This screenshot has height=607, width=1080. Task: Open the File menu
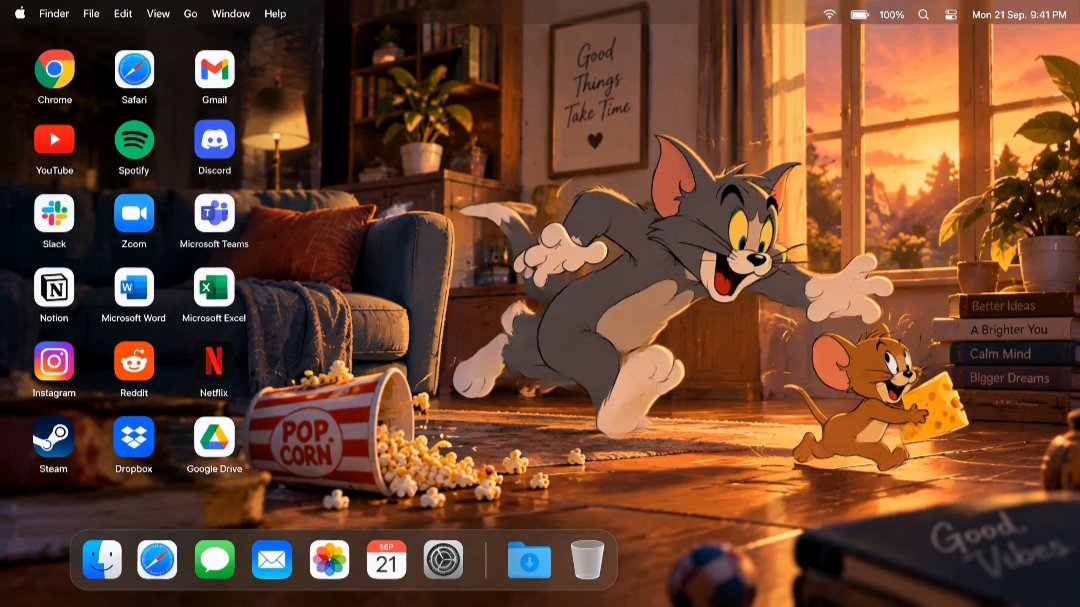tap(91, 14)
